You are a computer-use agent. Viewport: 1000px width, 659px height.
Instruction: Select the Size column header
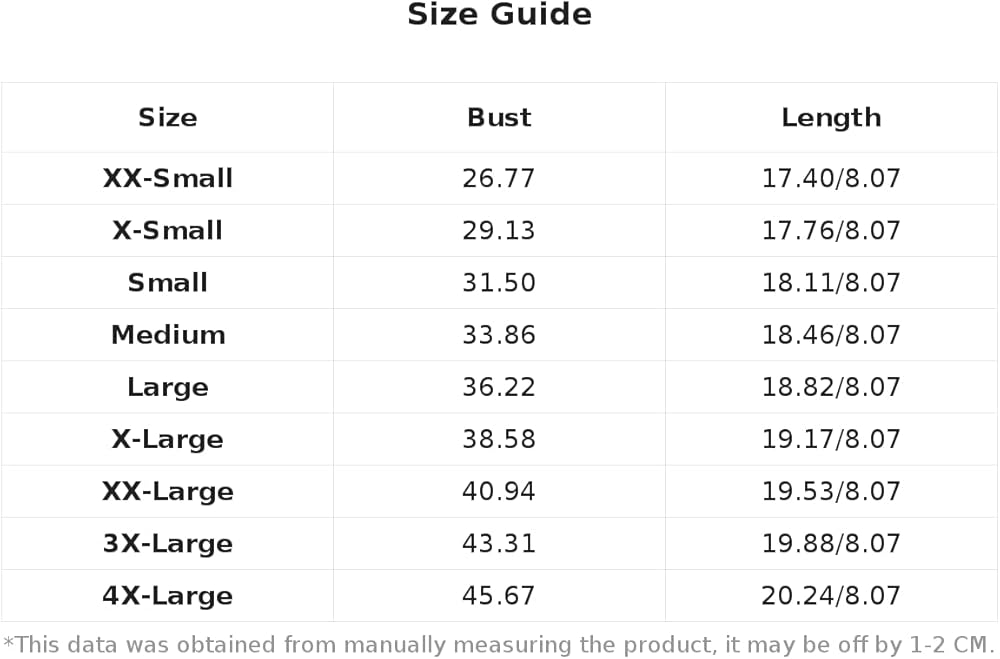(x=168, y=117)
